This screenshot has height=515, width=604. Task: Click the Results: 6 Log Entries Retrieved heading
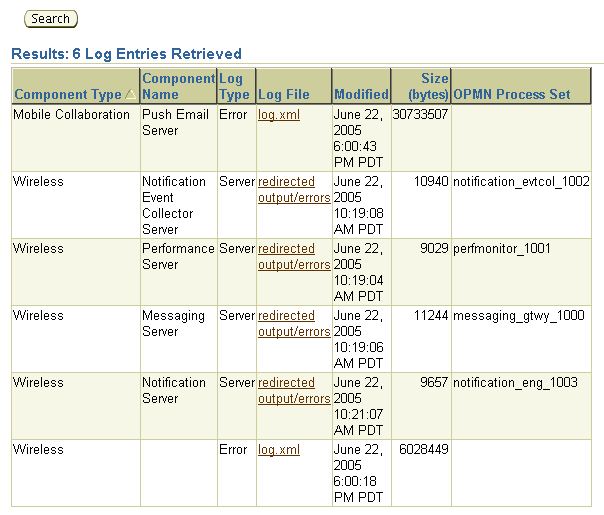(126, 54)
